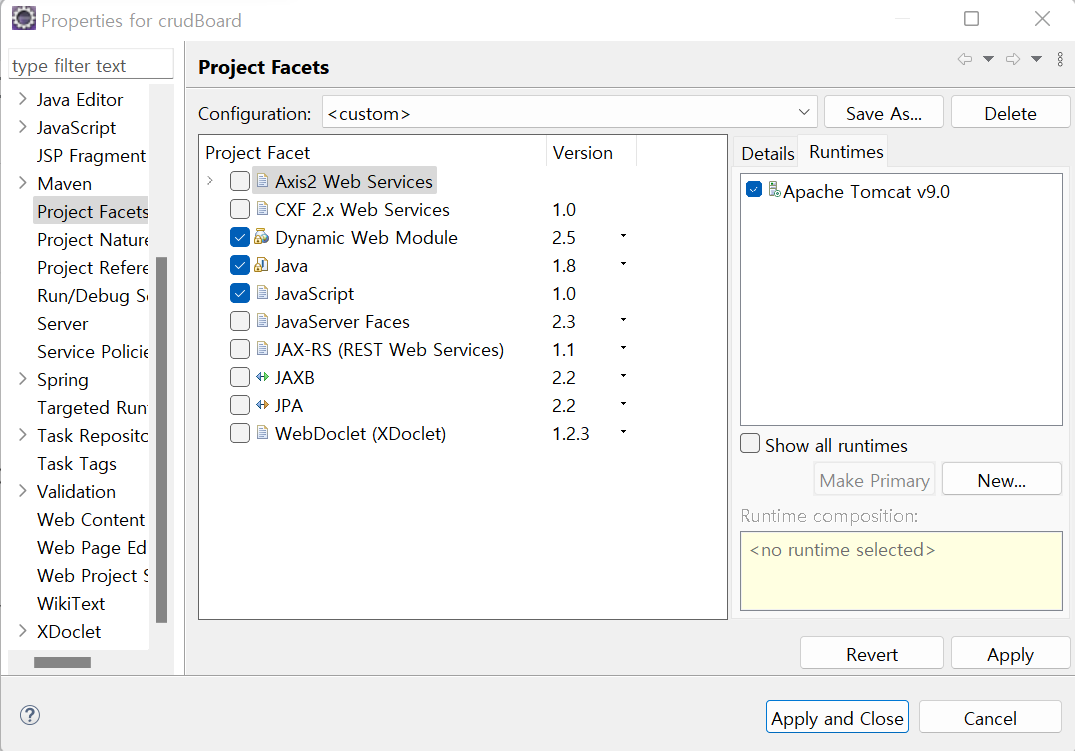Click the Apache Tomcat server icon
This screenshot has width=1075, height=751.
[x=774, y=189]
